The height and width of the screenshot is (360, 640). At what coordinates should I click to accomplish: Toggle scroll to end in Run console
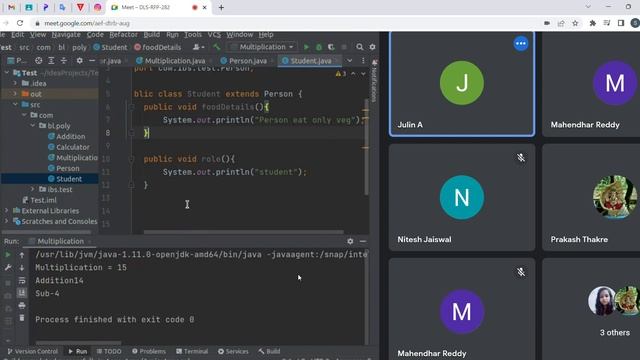22,293
